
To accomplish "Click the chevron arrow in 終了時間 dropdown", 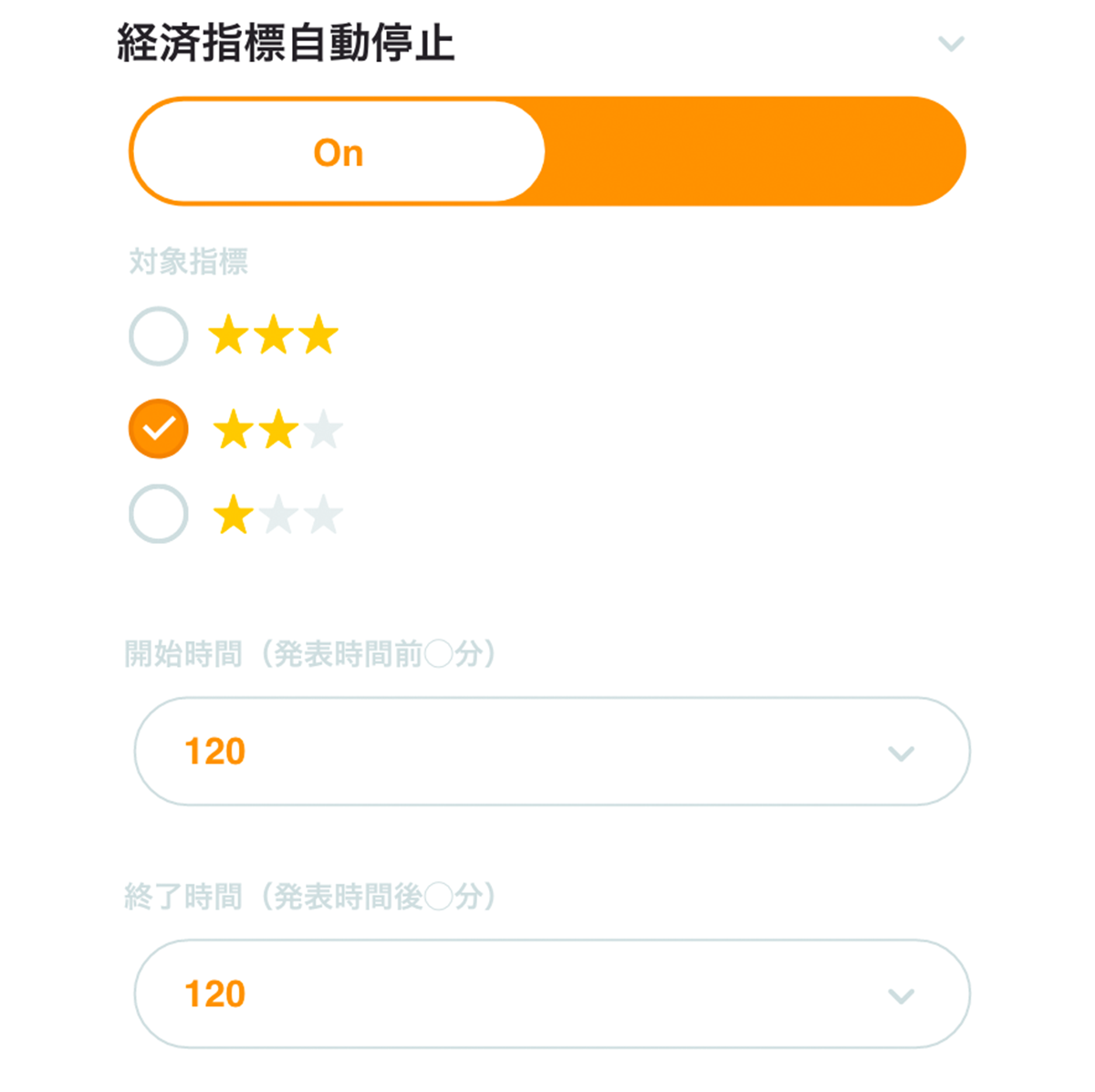I will 902,996.
